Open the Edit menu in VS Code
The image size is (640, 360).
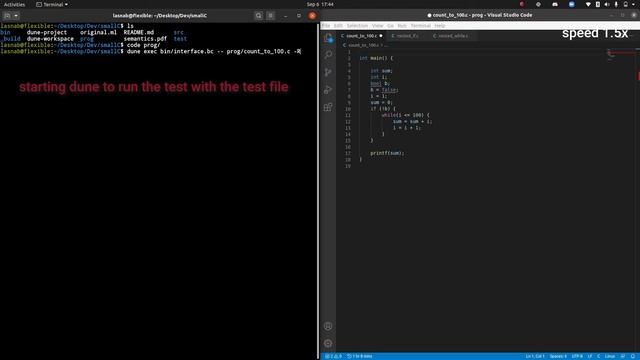pos(338,26)
